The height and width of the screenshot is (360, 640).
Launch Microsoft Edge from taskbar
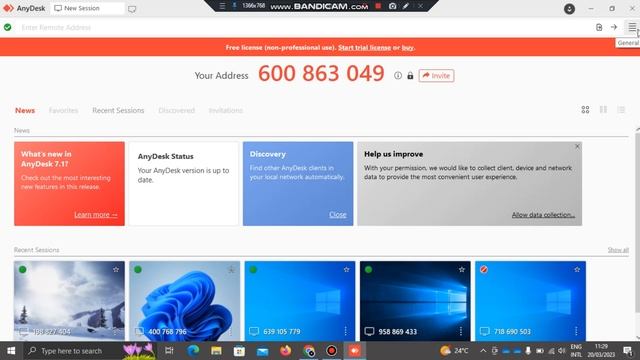click(x=193, y=351)
